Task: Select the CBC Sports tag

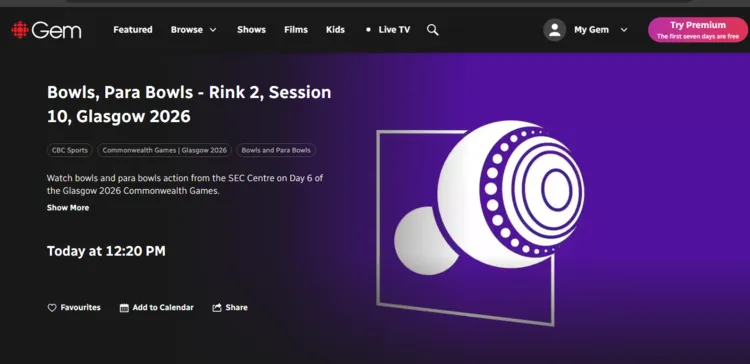Action: coord(70,150)
